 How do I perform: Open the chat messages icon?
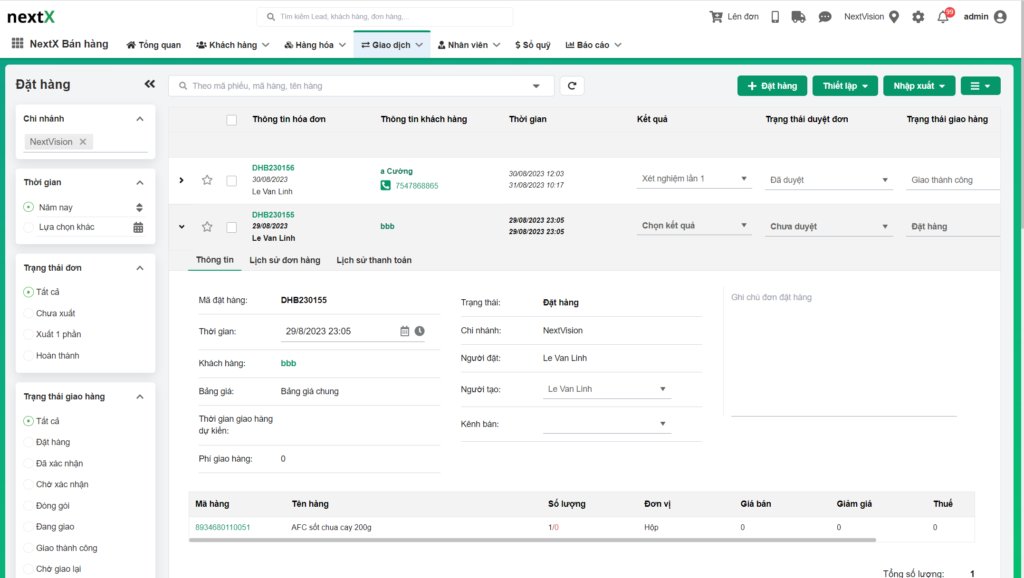coord(825,17)
